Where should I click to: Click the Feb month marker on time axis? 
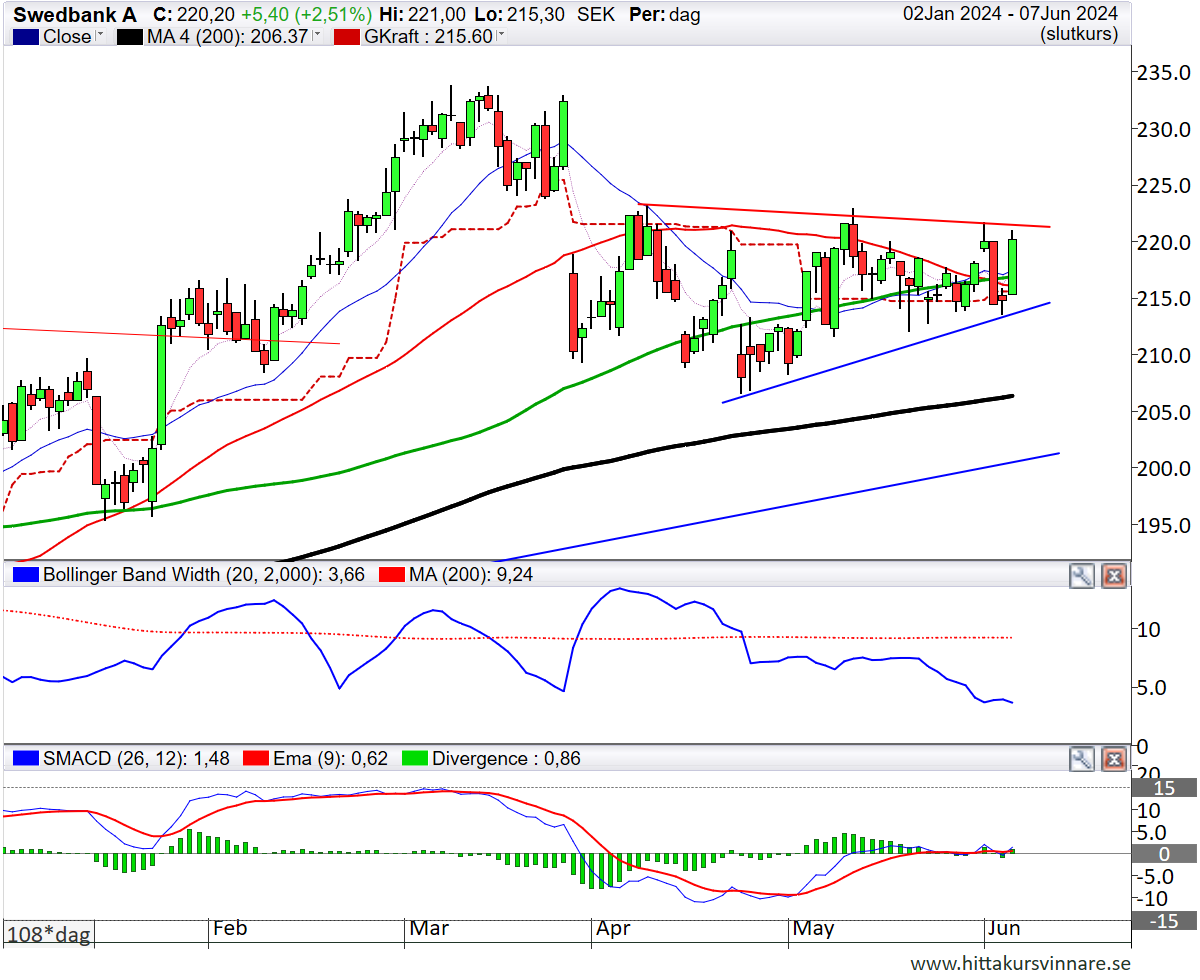click(230, 929)
